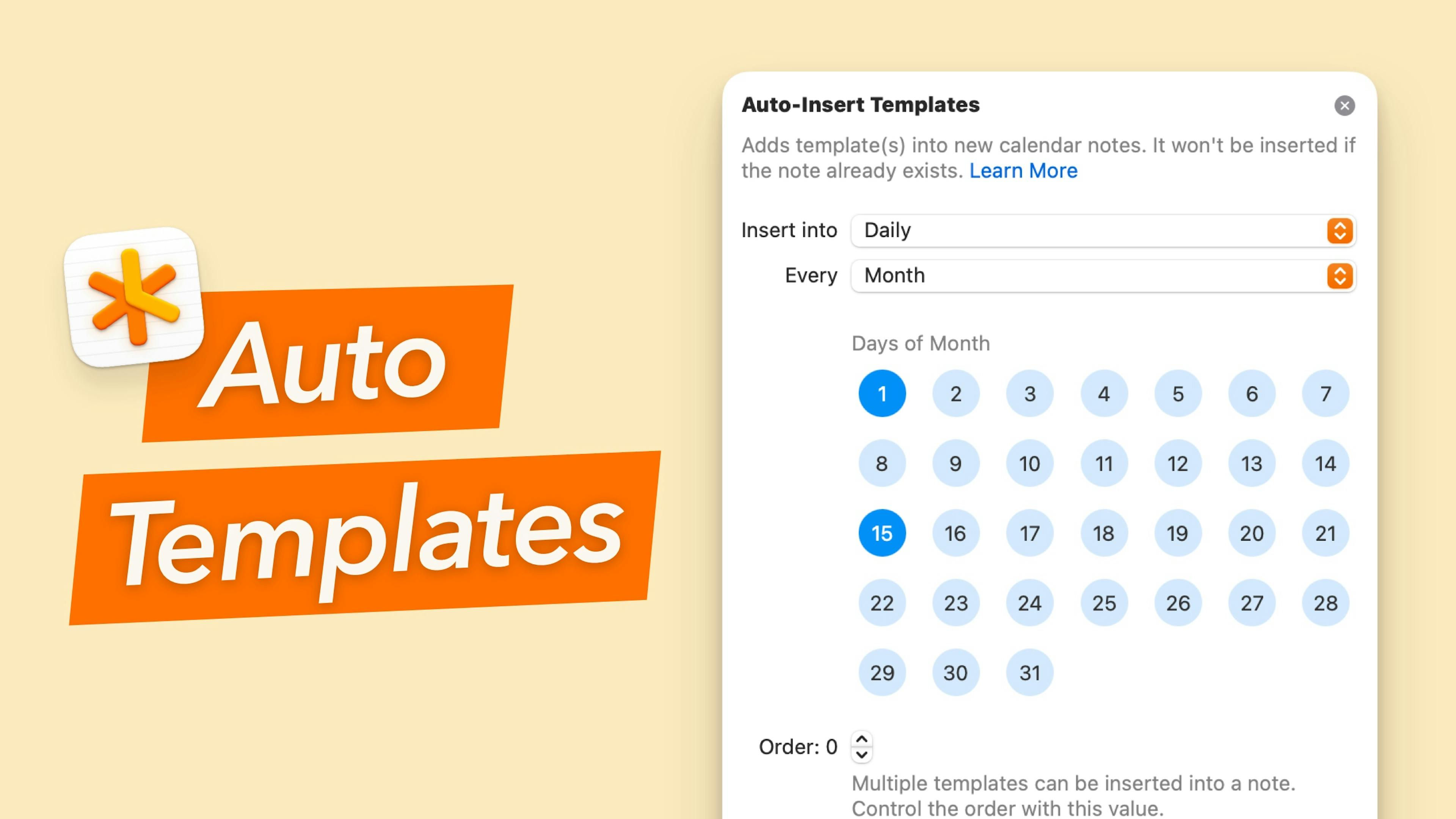1456x819 pixels.
Task: Select day 31 in Days of Month
Action: [1029, 672]
